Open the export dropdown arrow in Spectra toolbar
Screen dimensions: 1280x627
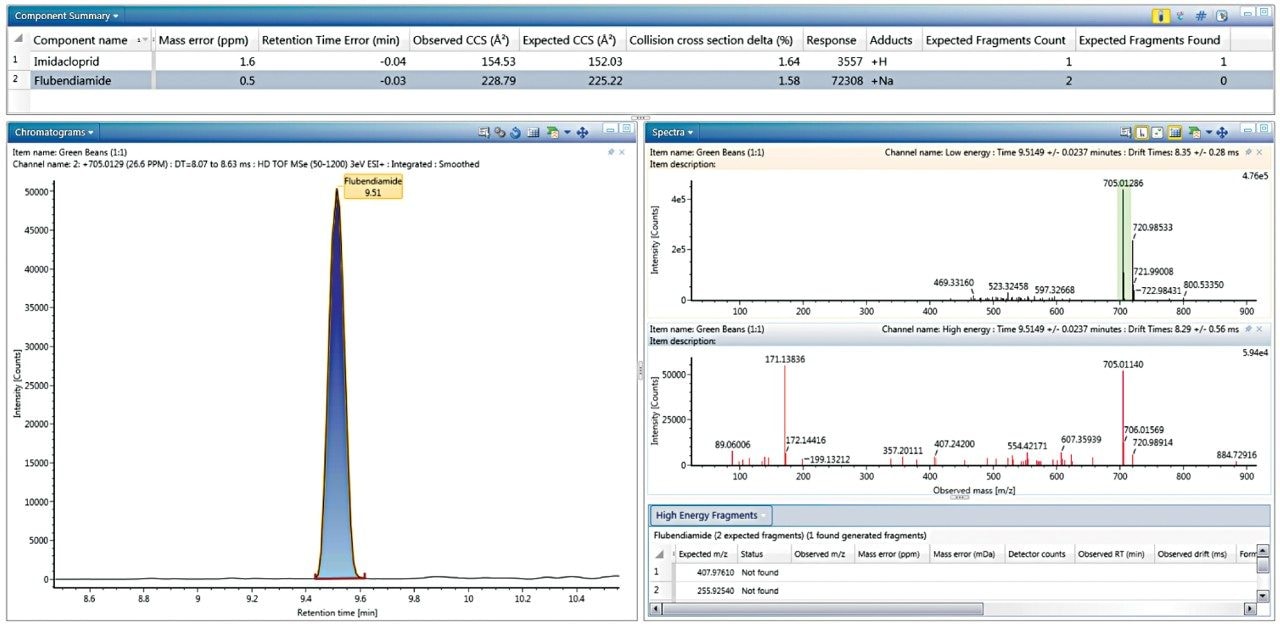tap(1208, 131)
